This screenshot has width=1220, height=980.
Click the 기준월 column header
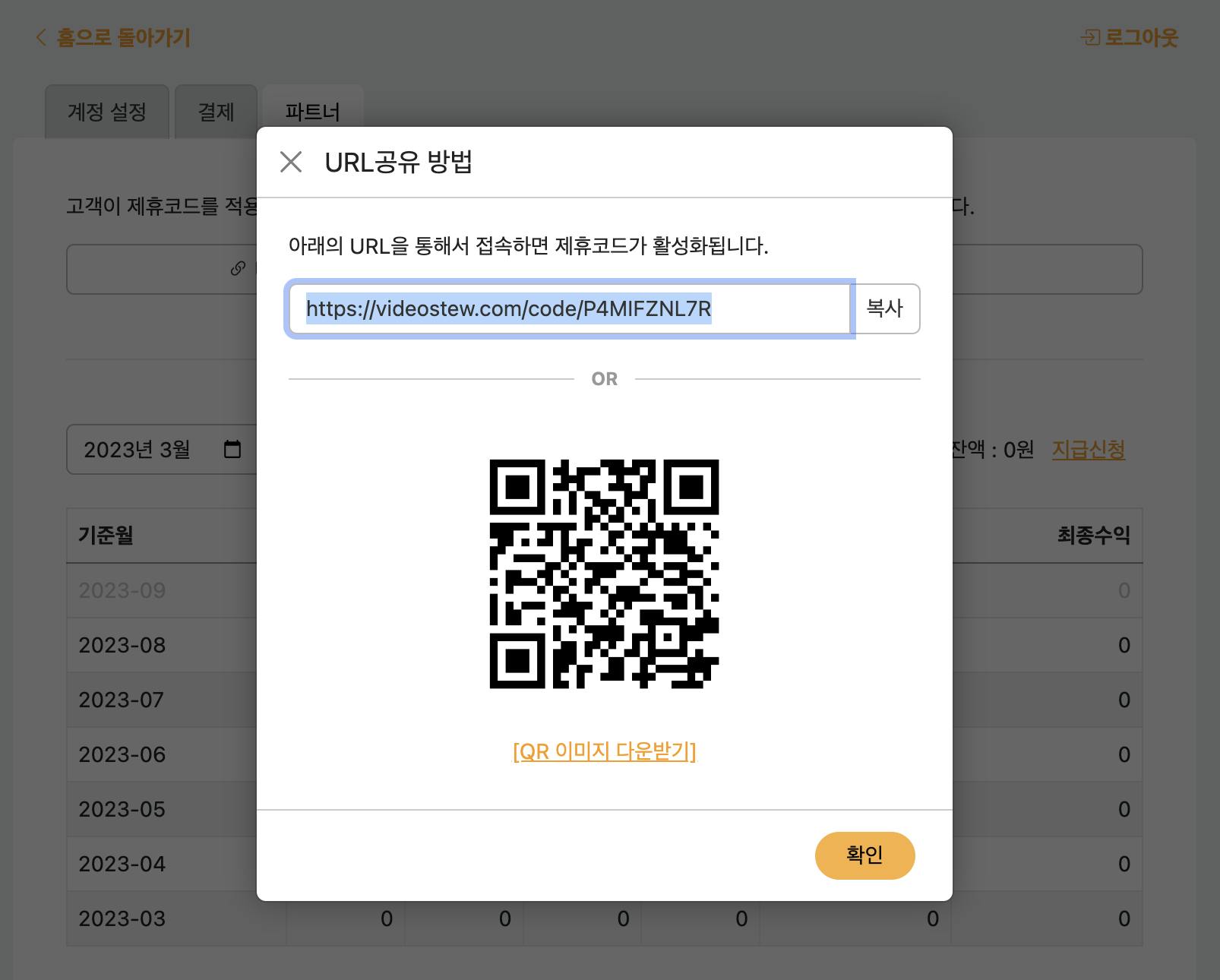pos(106,536)
